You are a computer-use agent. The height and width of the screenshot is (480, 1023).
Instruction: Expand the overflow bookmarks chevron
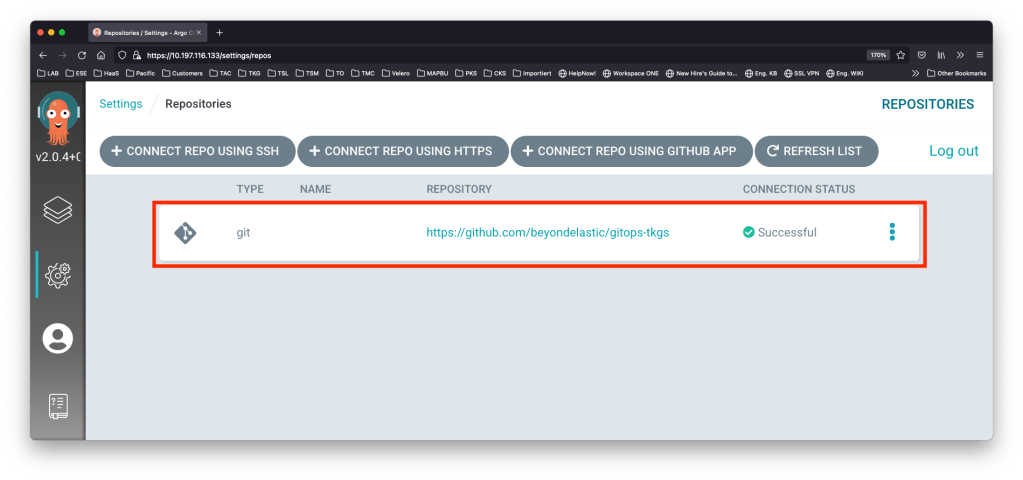(x=915, y=73)
